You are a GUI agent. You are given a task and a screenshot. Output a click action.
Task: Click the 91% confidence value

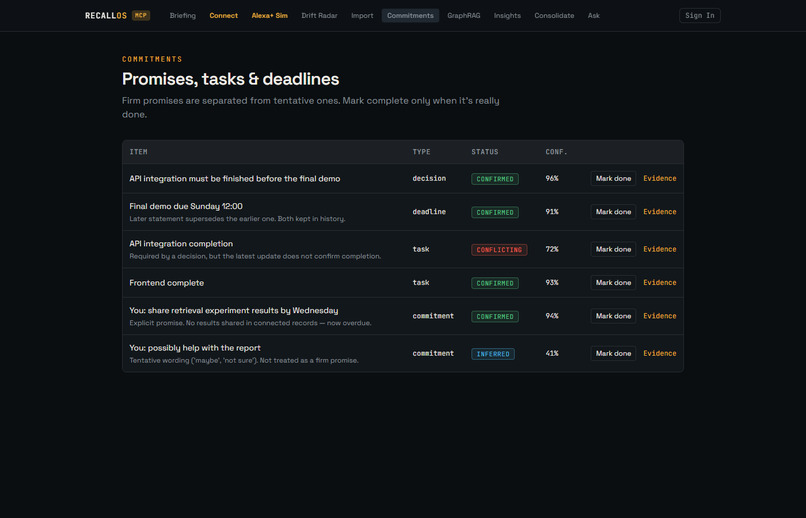pyautogui.click(x=552, y=212)
